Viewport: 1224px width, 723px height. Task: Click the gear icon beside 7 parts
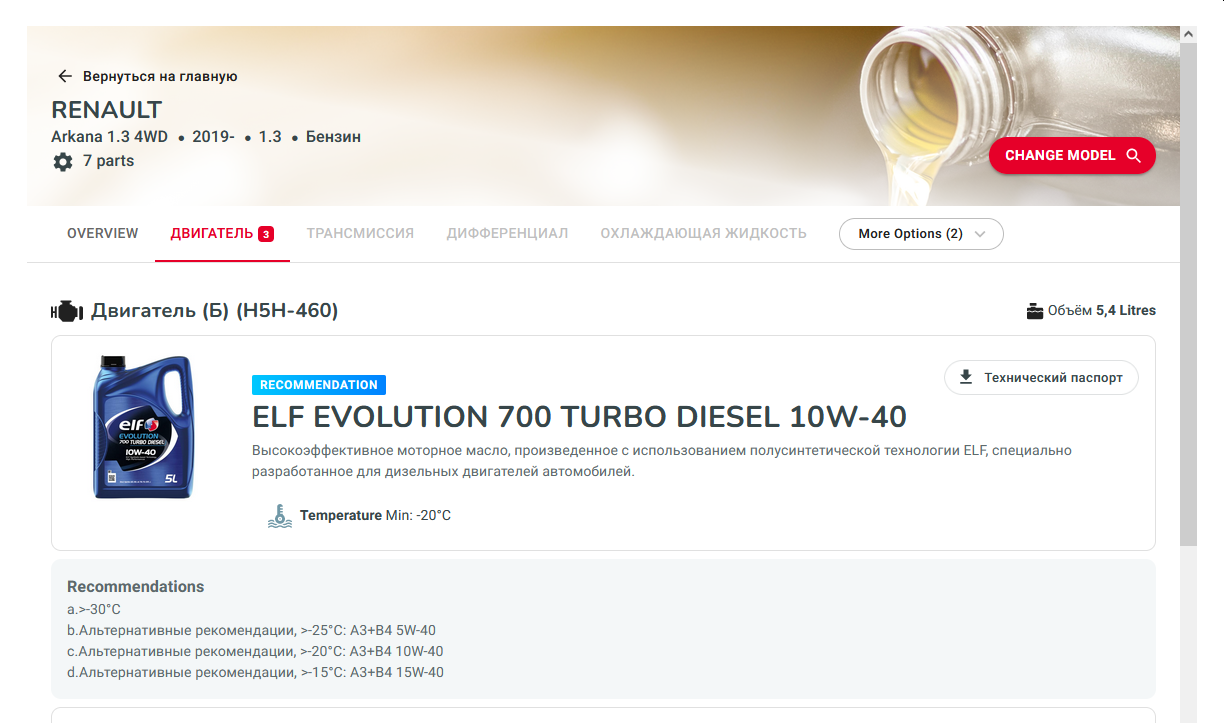(63, 161)
